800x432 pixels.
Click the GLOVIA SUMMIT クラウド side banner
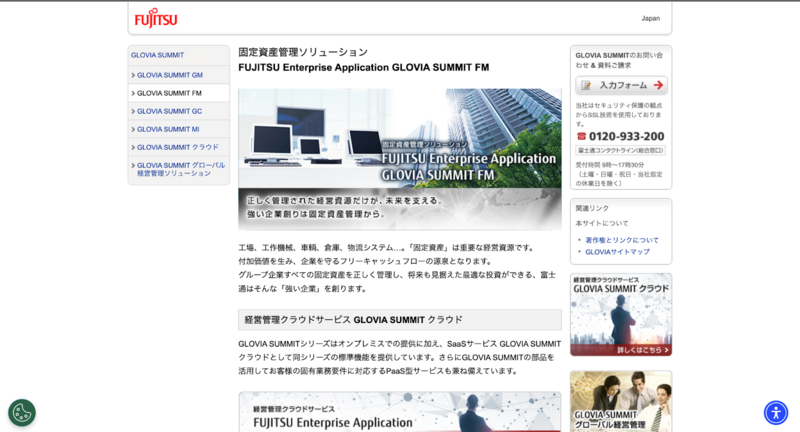(x=621, y=315)
